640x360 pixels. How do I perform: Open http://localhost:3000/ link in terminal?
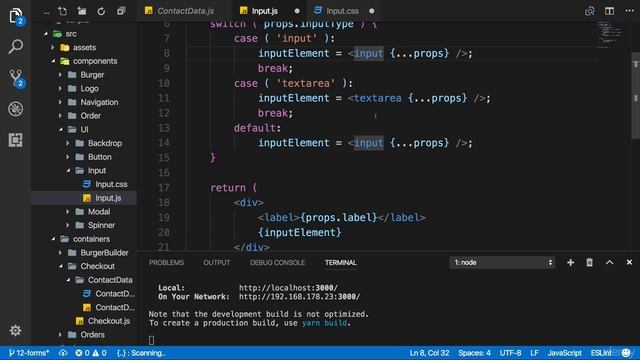tap(288, 288)
